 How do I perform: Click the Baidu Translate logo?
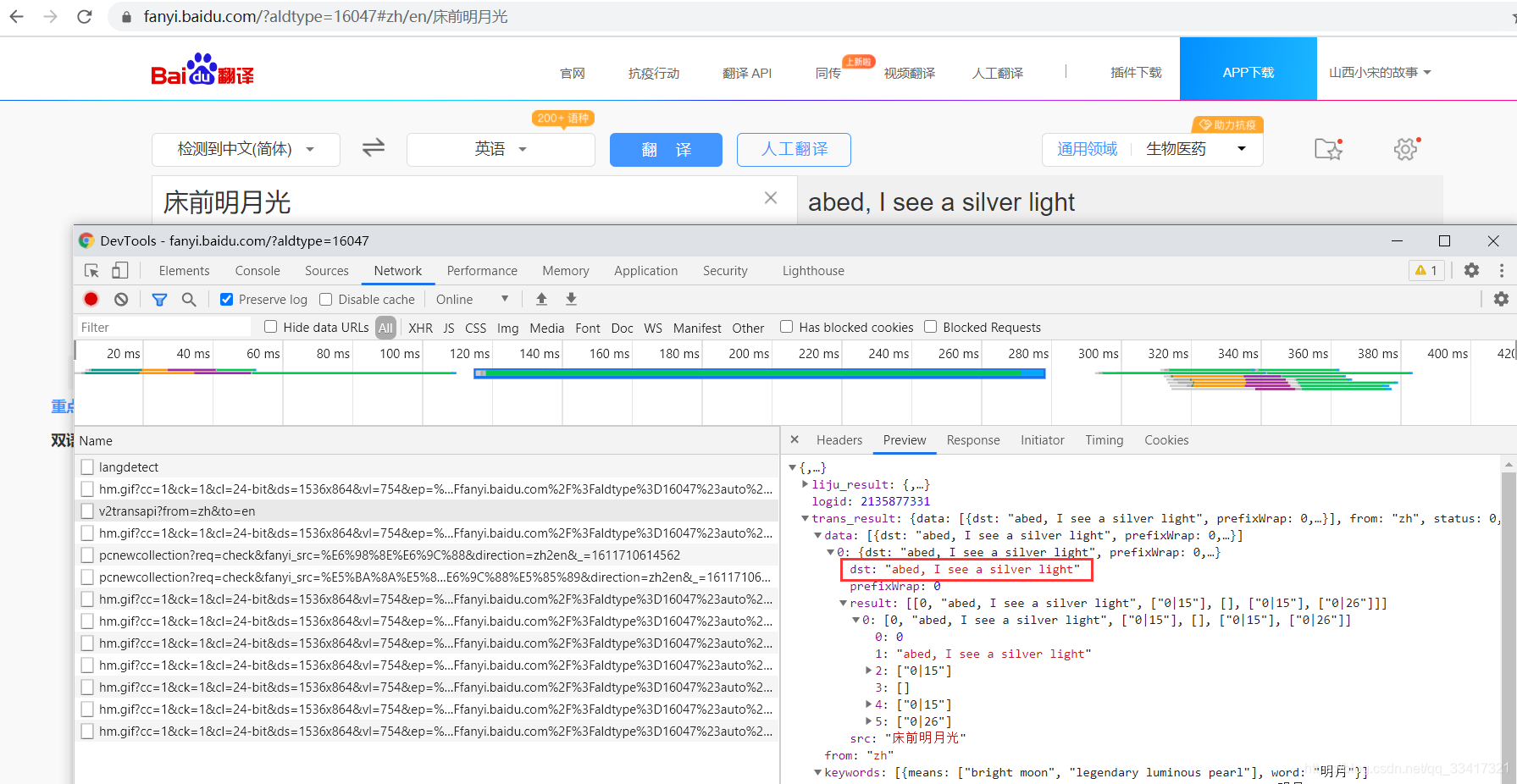point(202,69)
